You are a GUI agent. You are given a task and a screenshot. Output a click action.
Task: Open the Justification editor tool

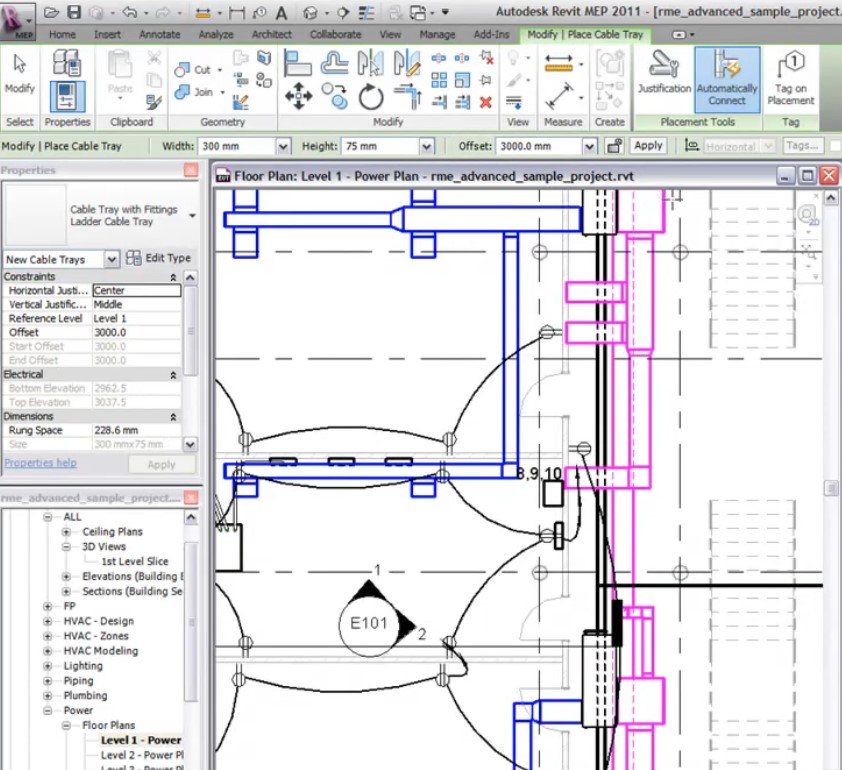point(664,72)
